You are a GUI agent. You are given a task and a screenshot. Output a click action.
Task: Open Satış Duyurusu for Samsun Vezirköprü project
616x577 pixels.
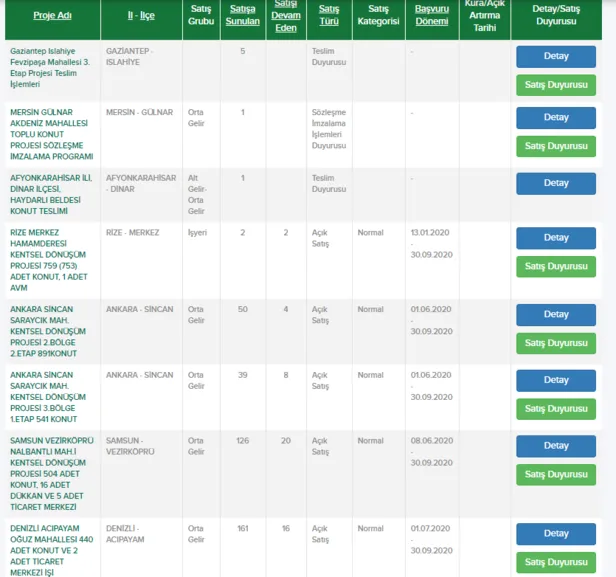point(556,476)
